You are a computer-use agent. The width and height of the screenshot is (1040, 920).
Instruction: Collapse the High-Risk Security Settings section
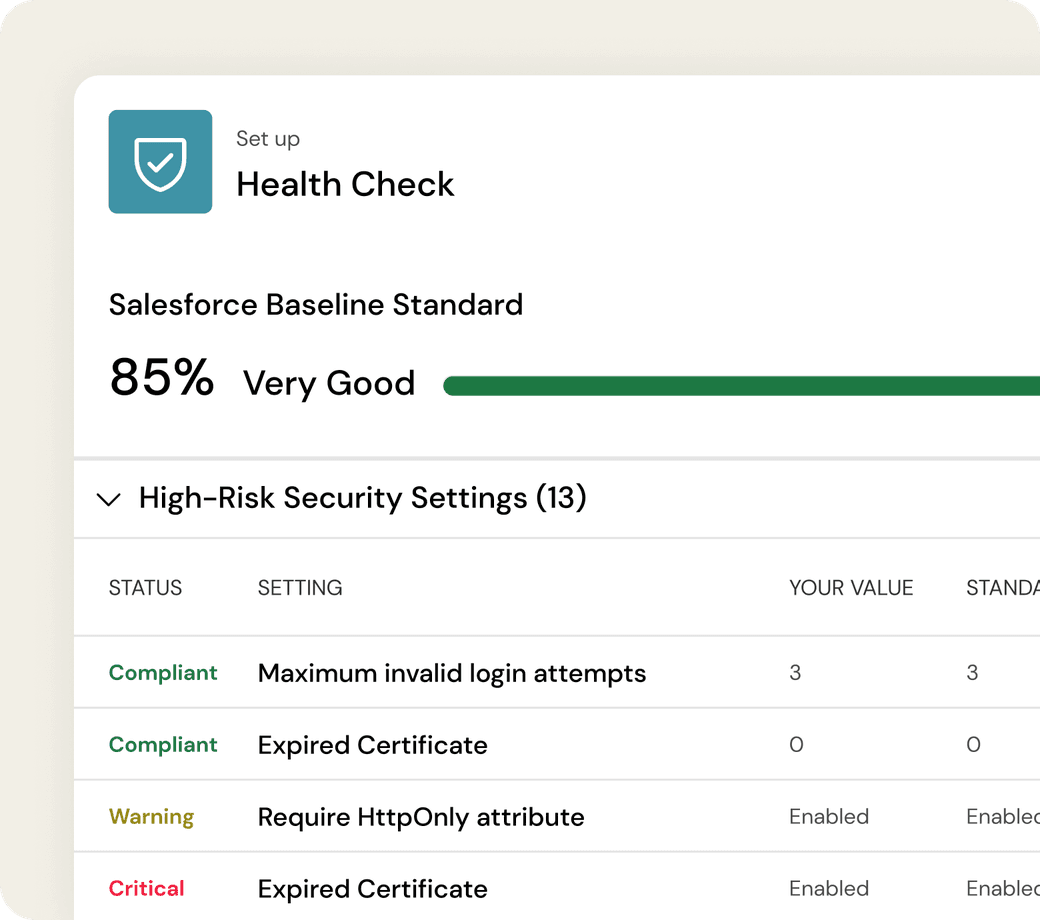109,499
